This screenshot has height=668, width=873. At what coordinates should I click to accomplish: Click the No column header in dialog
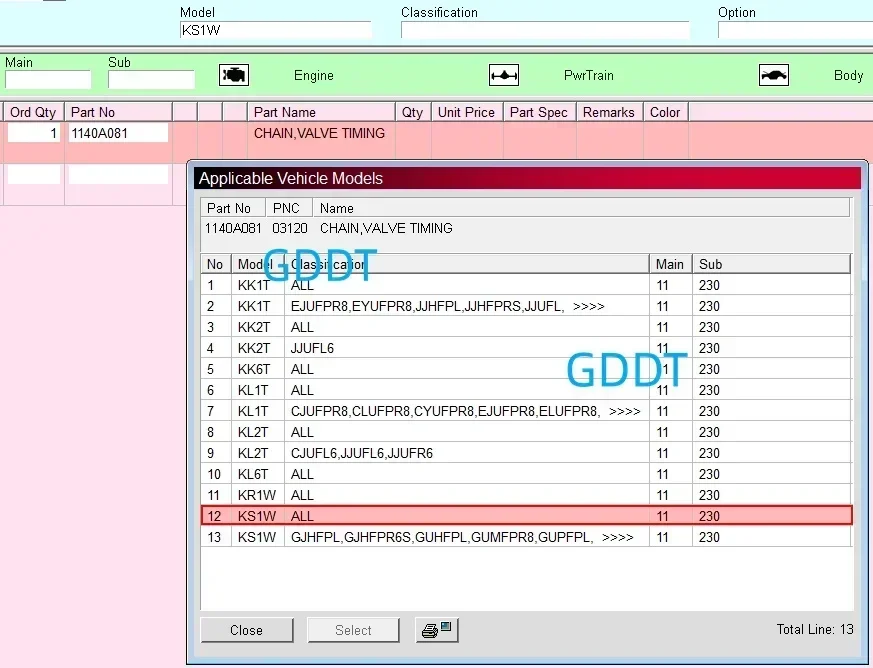(x=215, y=264)
